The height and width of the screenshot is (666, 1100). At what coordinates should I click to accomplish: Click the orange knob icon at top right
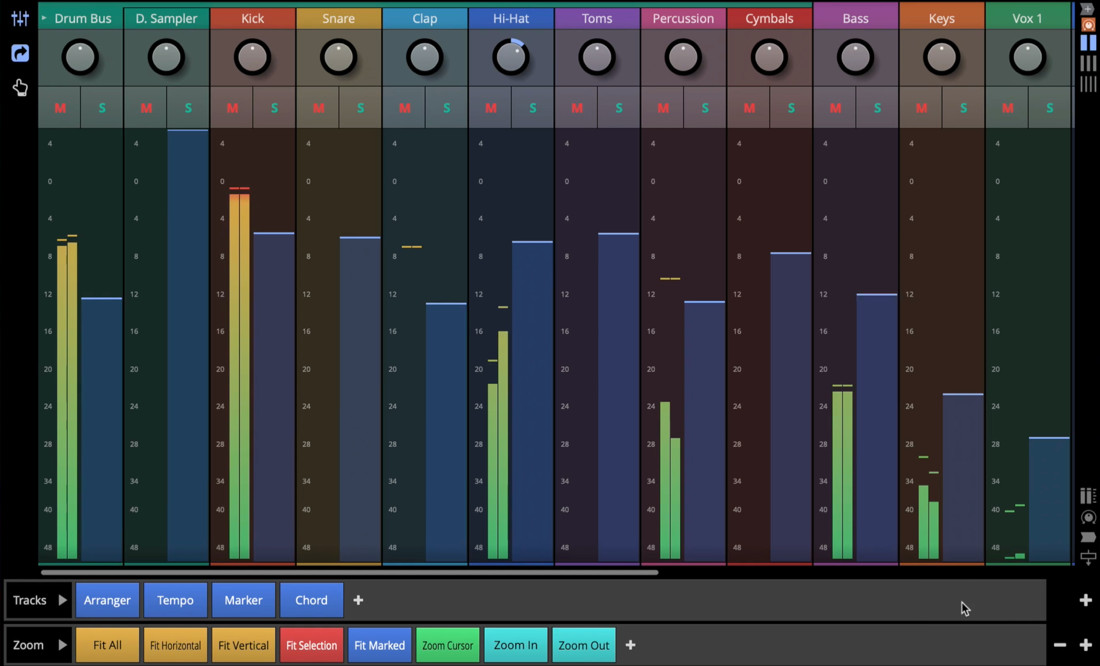click(1088, 24)
